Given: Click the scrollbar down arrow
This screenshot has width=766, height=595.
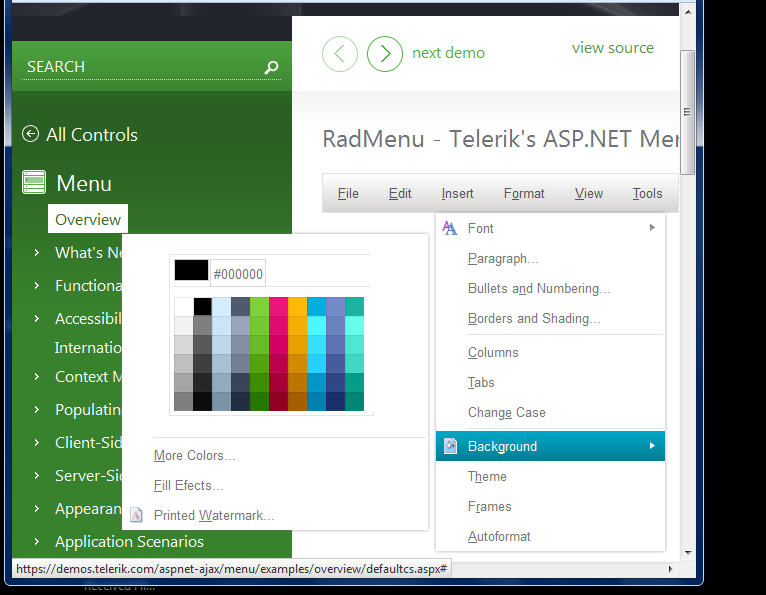Looking at the screenshot, I should point(688,552).
